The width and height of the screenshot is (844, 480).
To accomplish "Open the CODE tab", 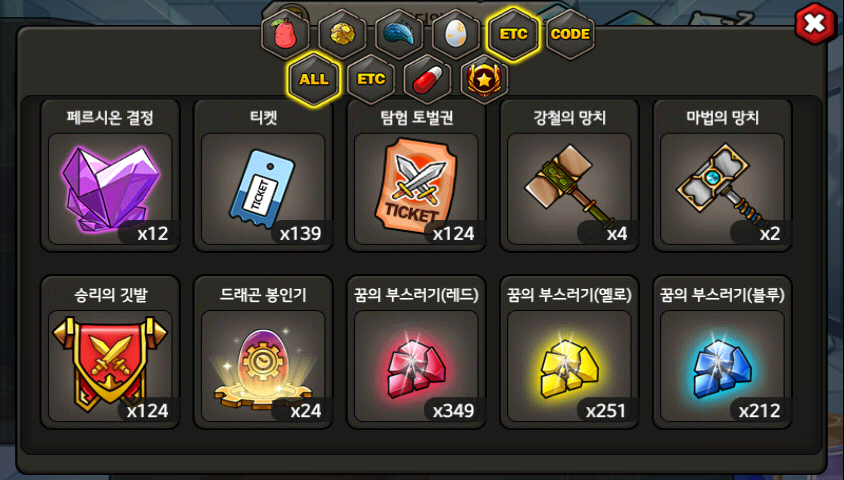I will coord(571,34).
